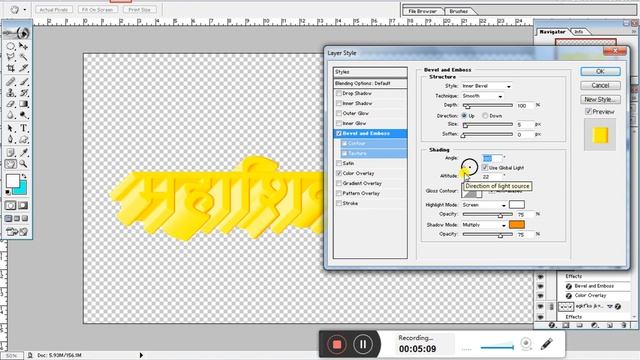Select the Elliptical Marquee tool

click(11, 46)
